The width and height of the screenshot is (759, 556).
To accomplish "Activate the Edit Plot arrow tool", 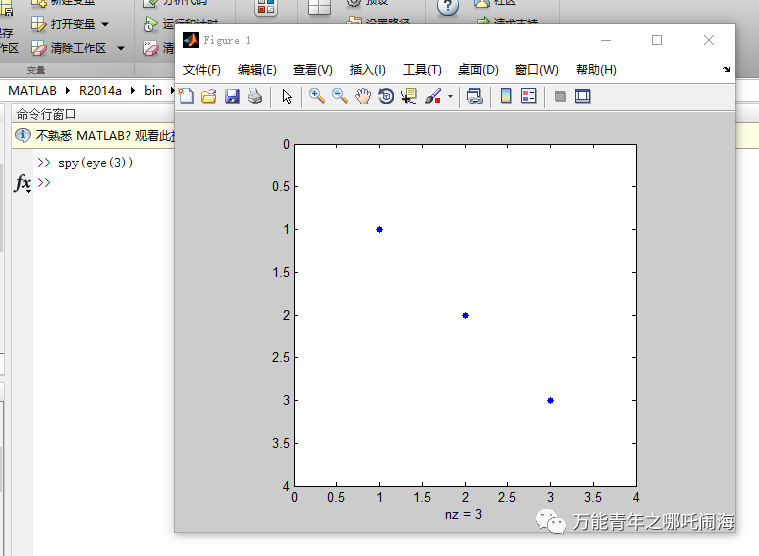I will coord(287,96).
